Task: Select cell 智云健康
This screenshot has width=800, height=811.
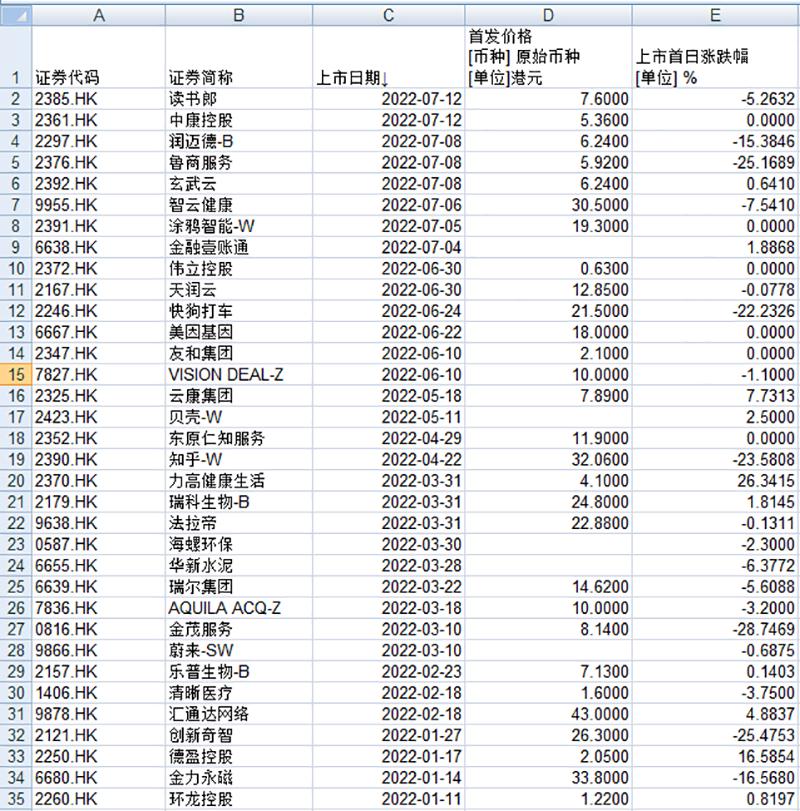Action: (x=239, y=205)
